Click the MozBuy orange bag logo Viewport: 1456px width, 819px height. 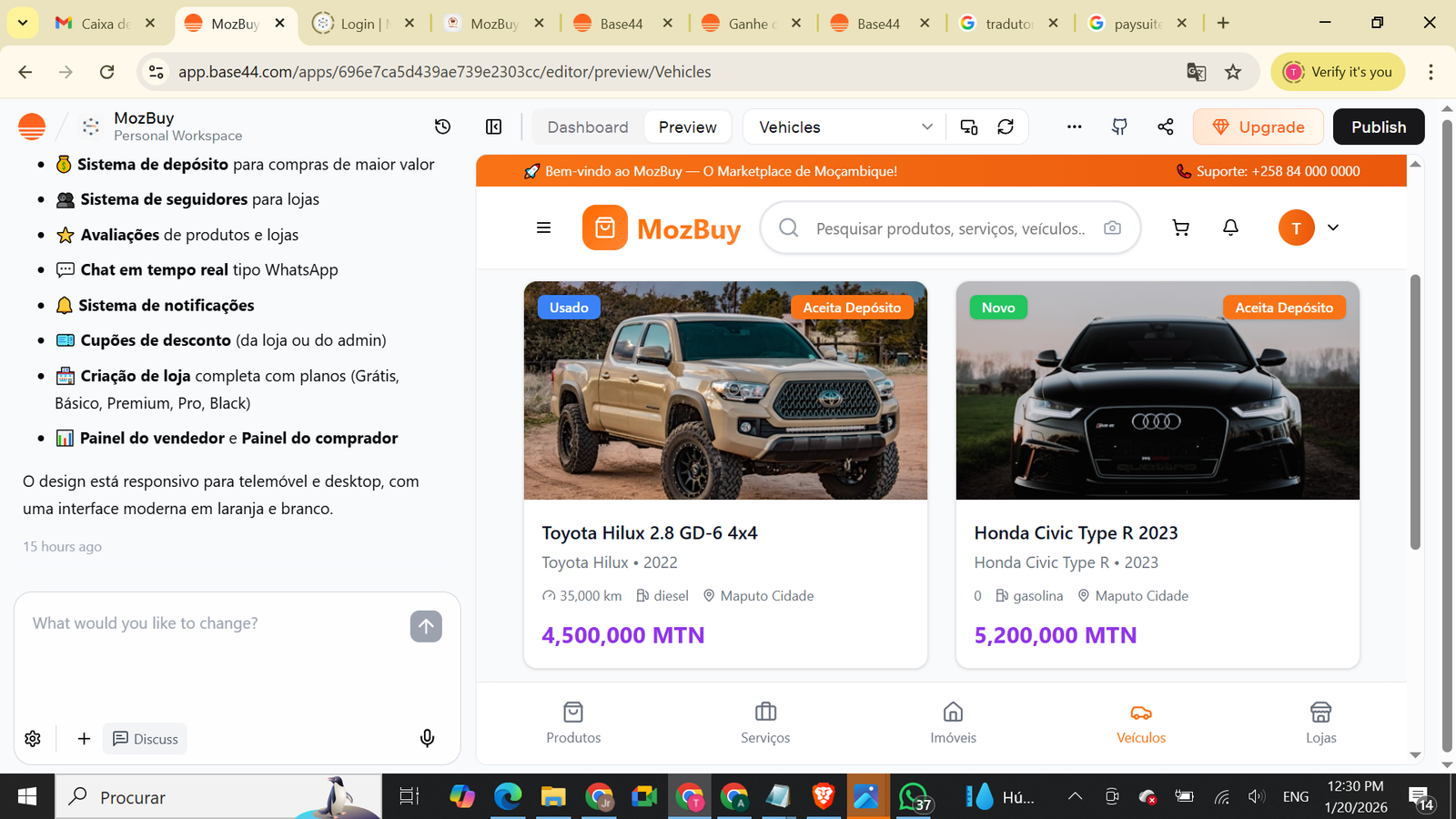(605, 227)
